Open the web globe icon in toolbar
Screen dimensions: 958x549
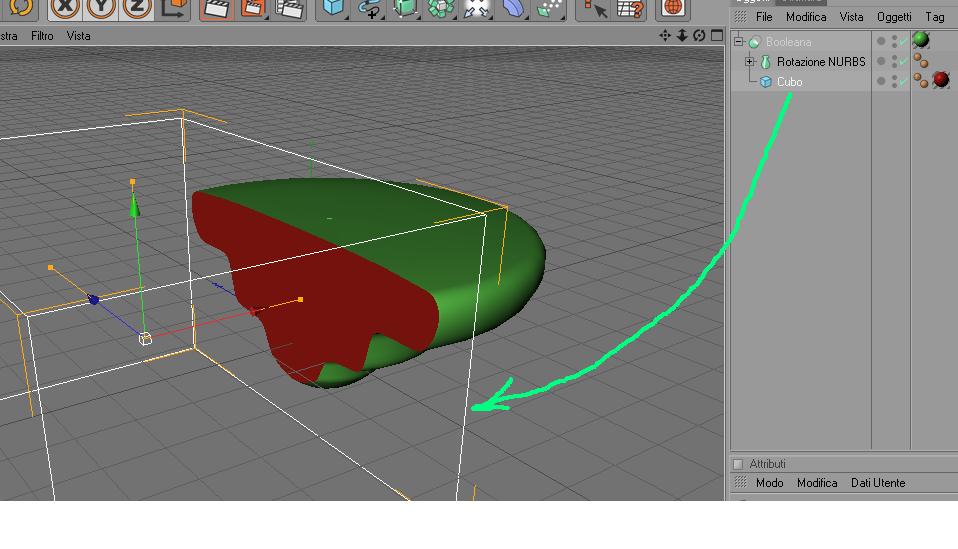click(673, 8)
